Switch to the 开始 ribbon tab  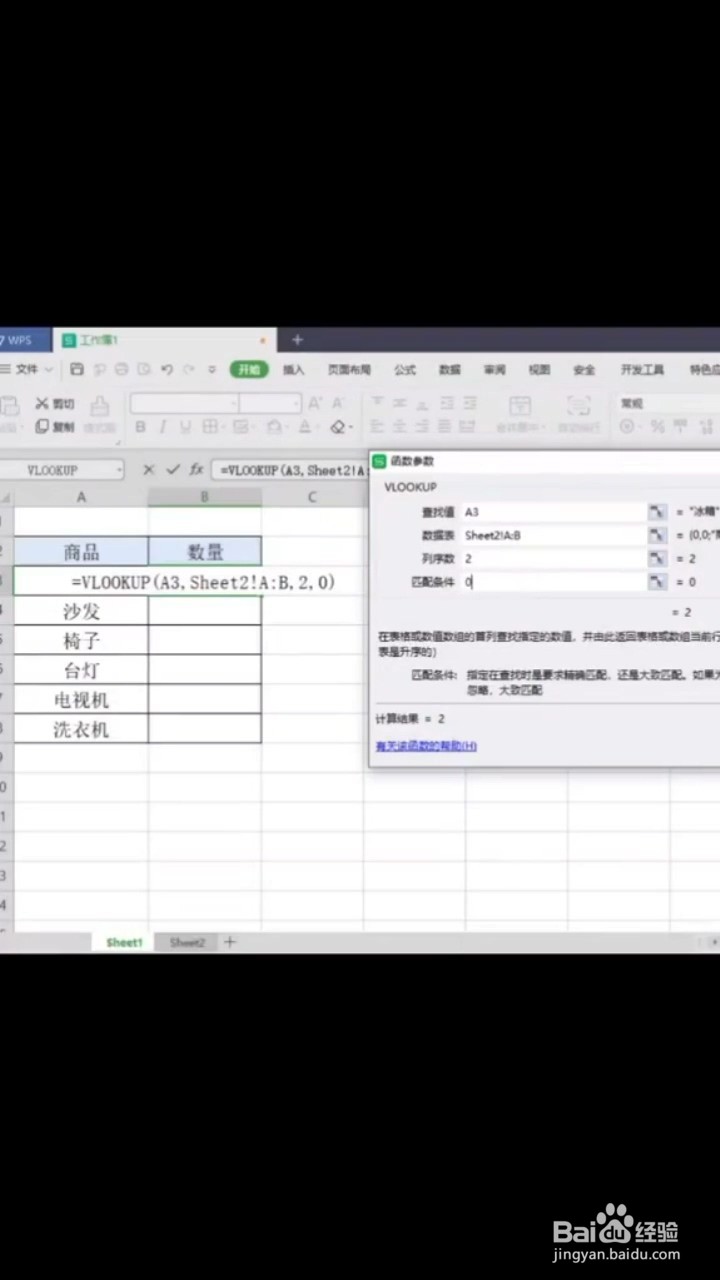249,369
